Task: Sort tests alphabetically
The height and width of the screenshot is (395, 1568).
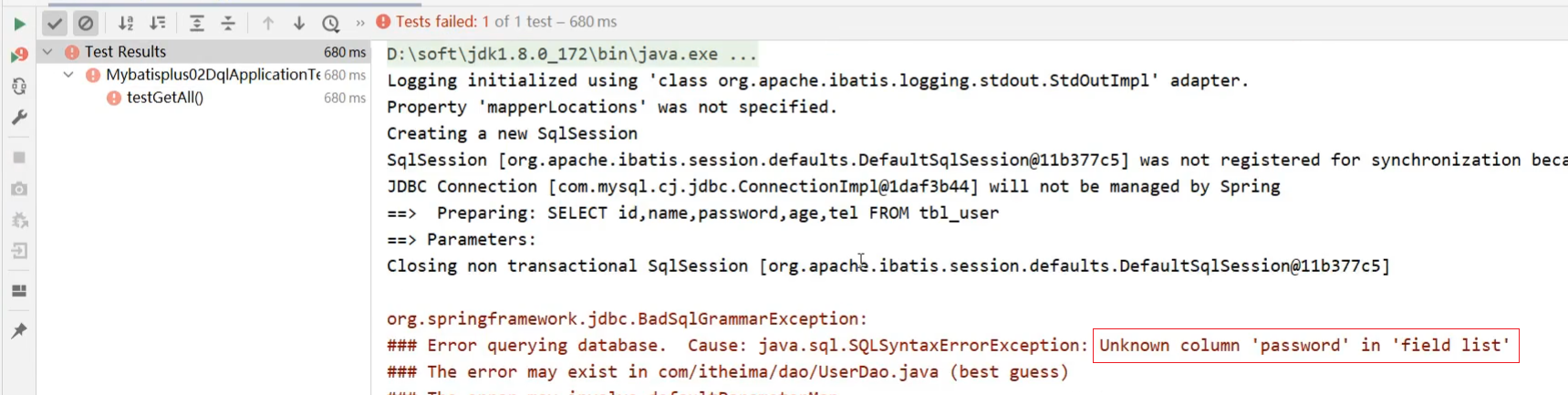Action: (126, 24)
